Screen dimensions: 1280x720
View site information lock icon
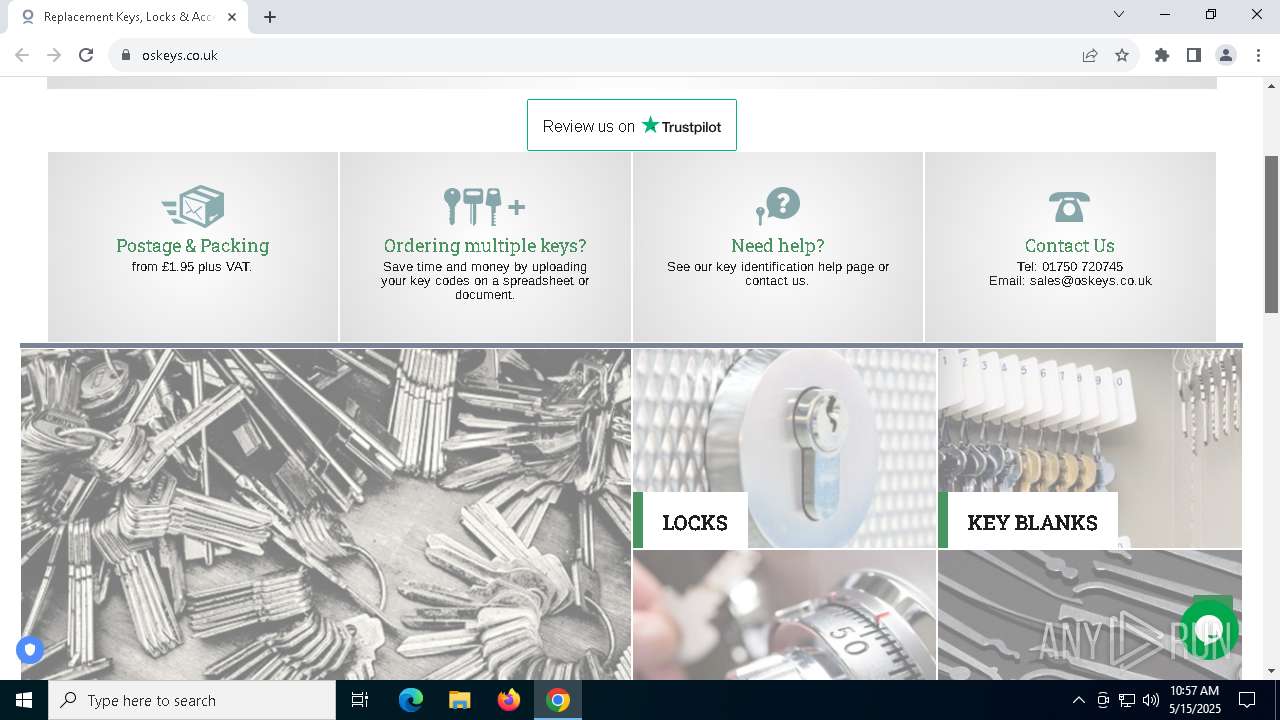click(x=126, y=55)
